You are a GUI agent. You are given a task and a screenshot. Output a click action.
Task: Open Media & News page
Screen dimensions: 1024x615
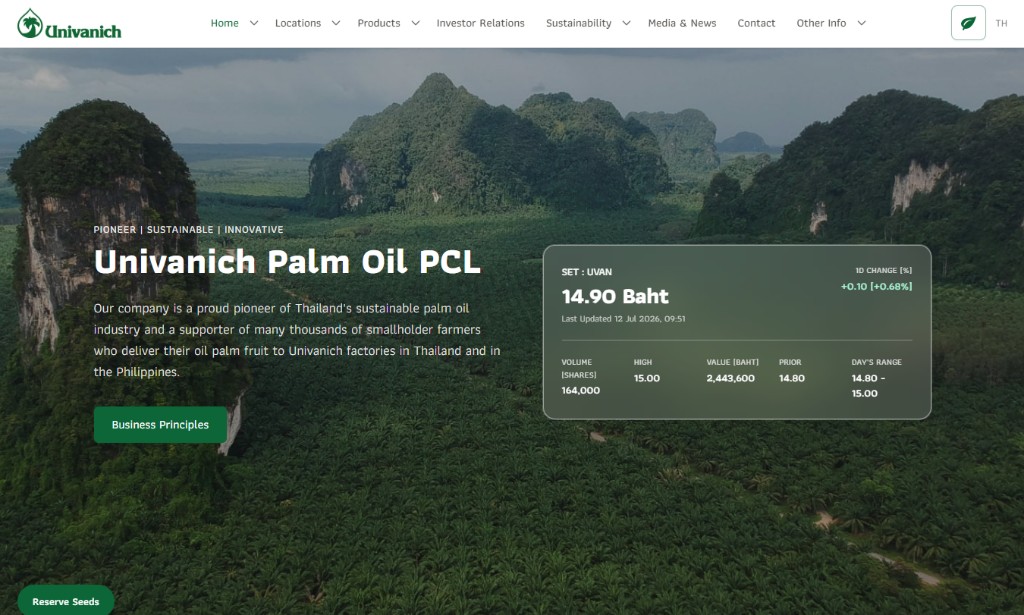tap(682, 24)
